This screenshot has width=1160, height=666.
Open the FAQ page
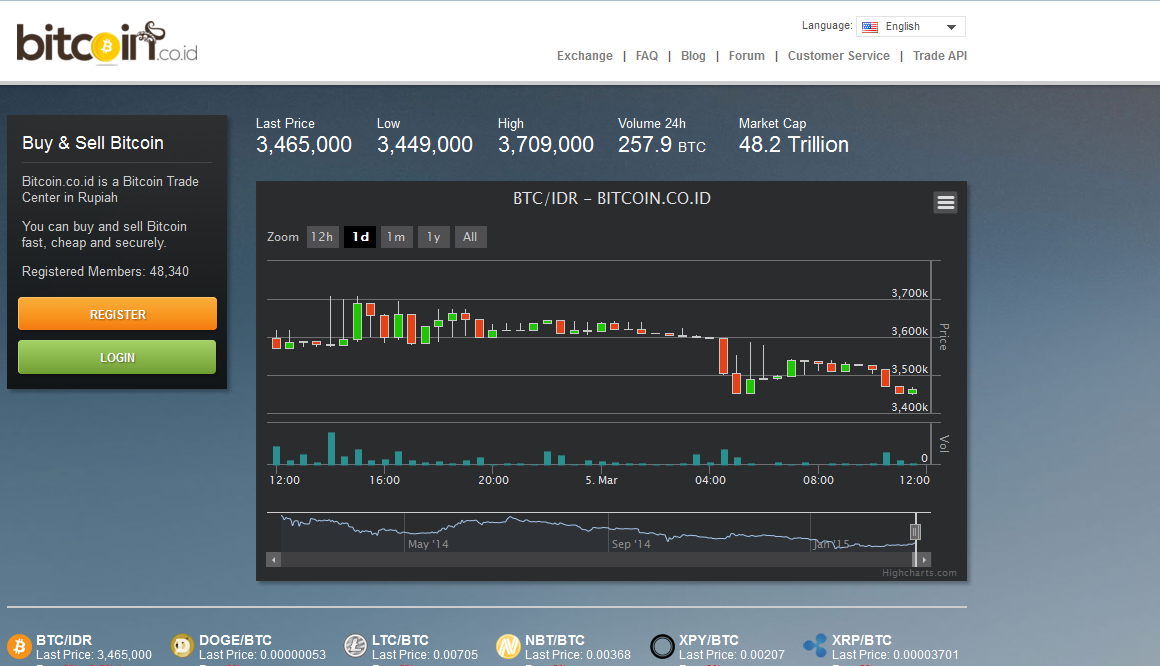[x=647, y=56]
